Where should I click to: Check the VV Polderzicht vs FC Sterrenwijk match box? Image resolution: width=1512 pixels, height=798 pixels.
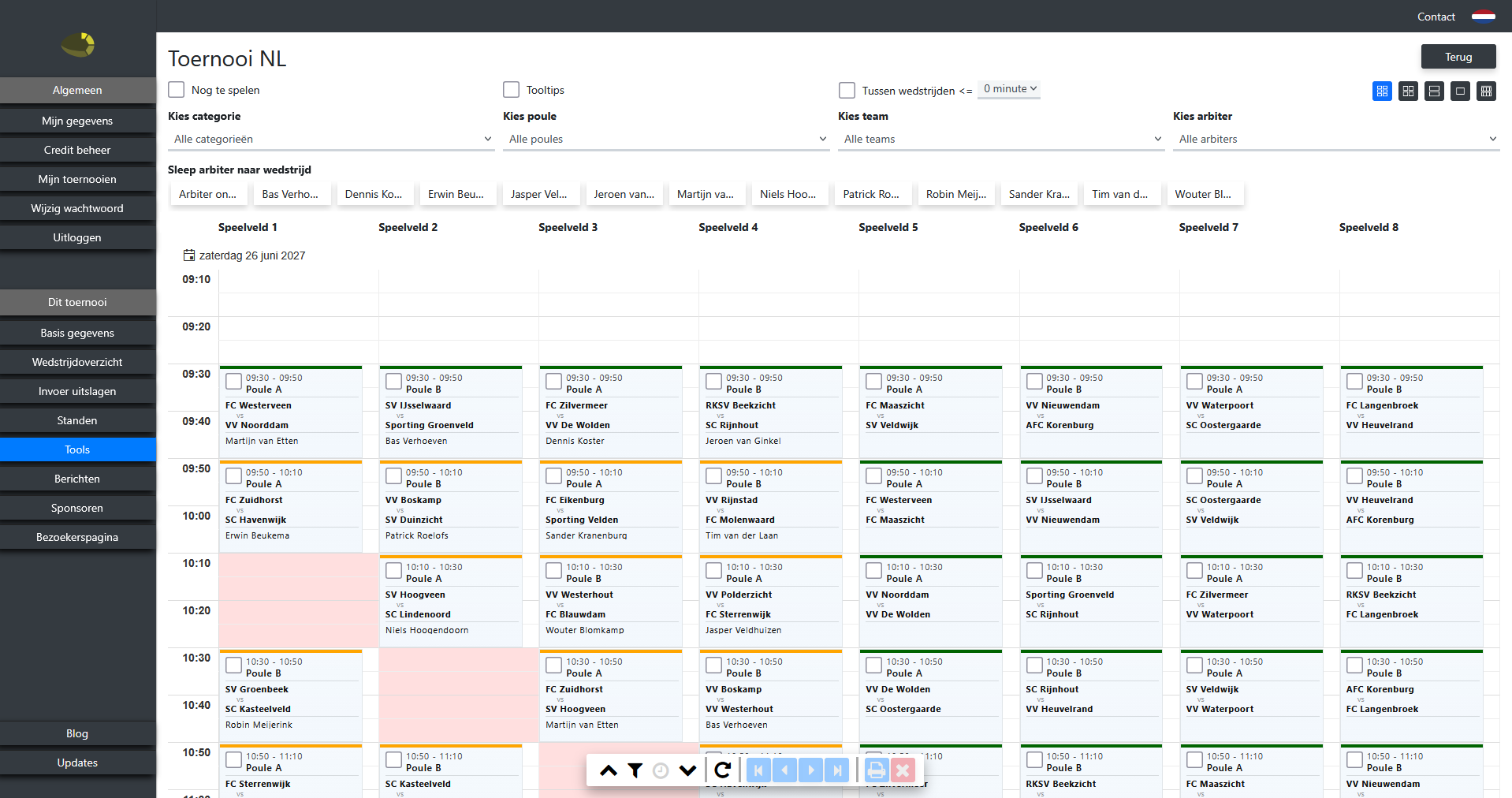point(714,571)
